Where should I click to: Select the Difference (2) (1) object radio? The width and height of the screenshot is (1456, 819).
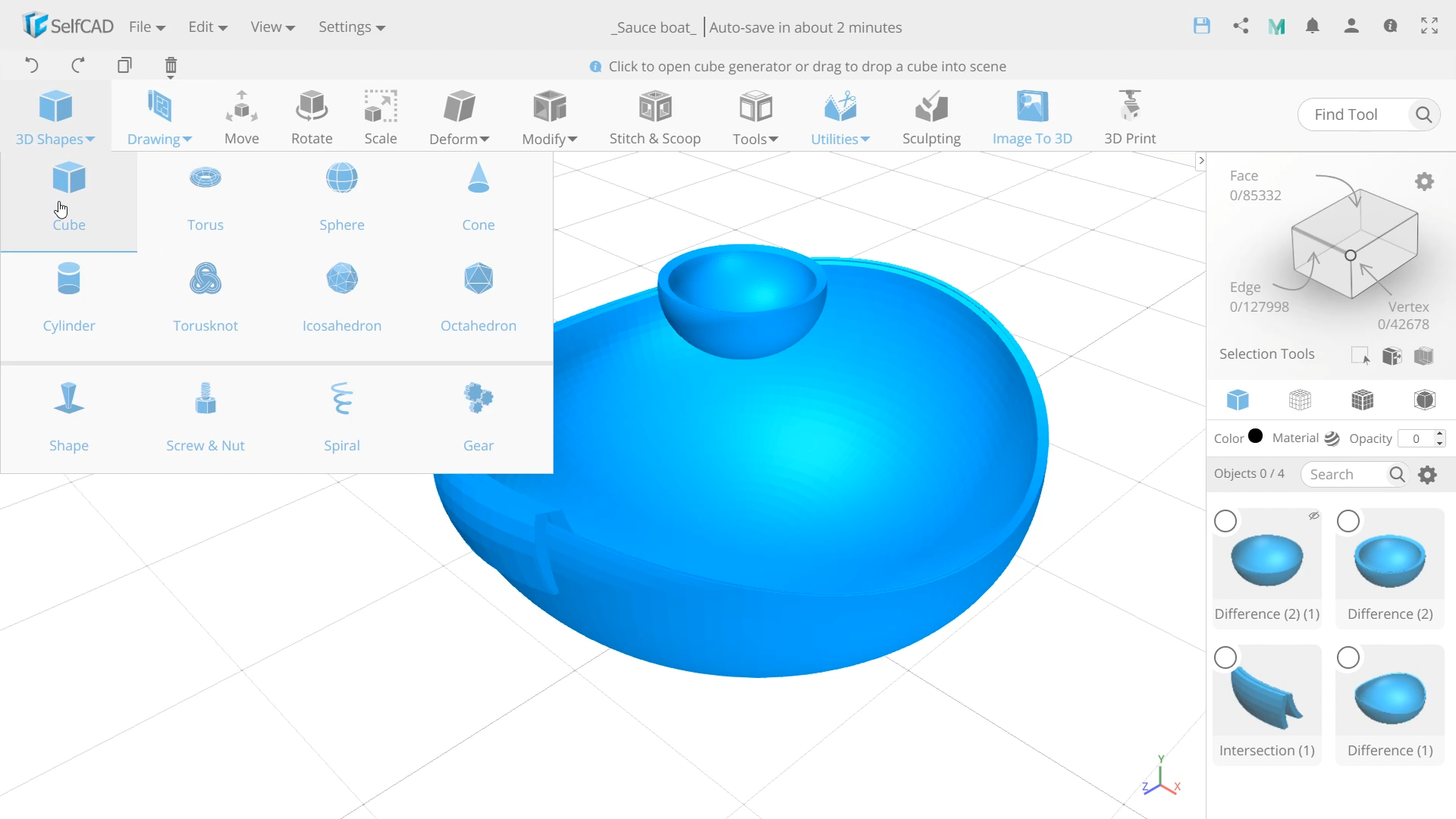(x=1225, y=521)
